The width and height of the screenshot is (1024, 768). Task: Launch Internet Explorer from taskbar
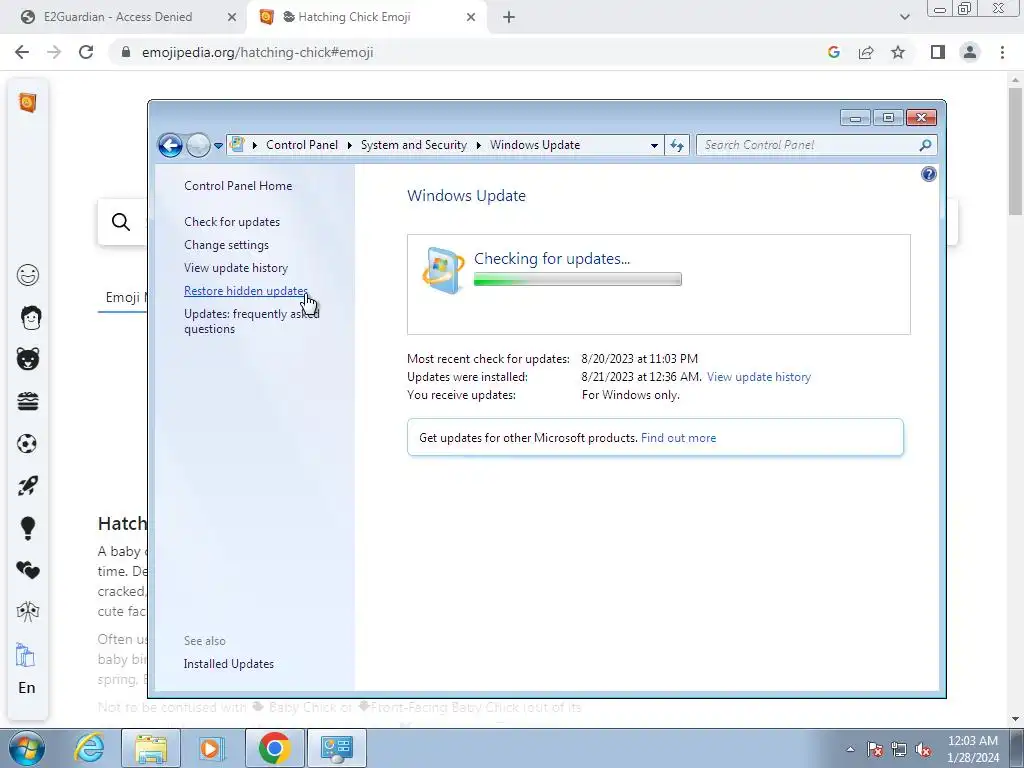[89, 748]
